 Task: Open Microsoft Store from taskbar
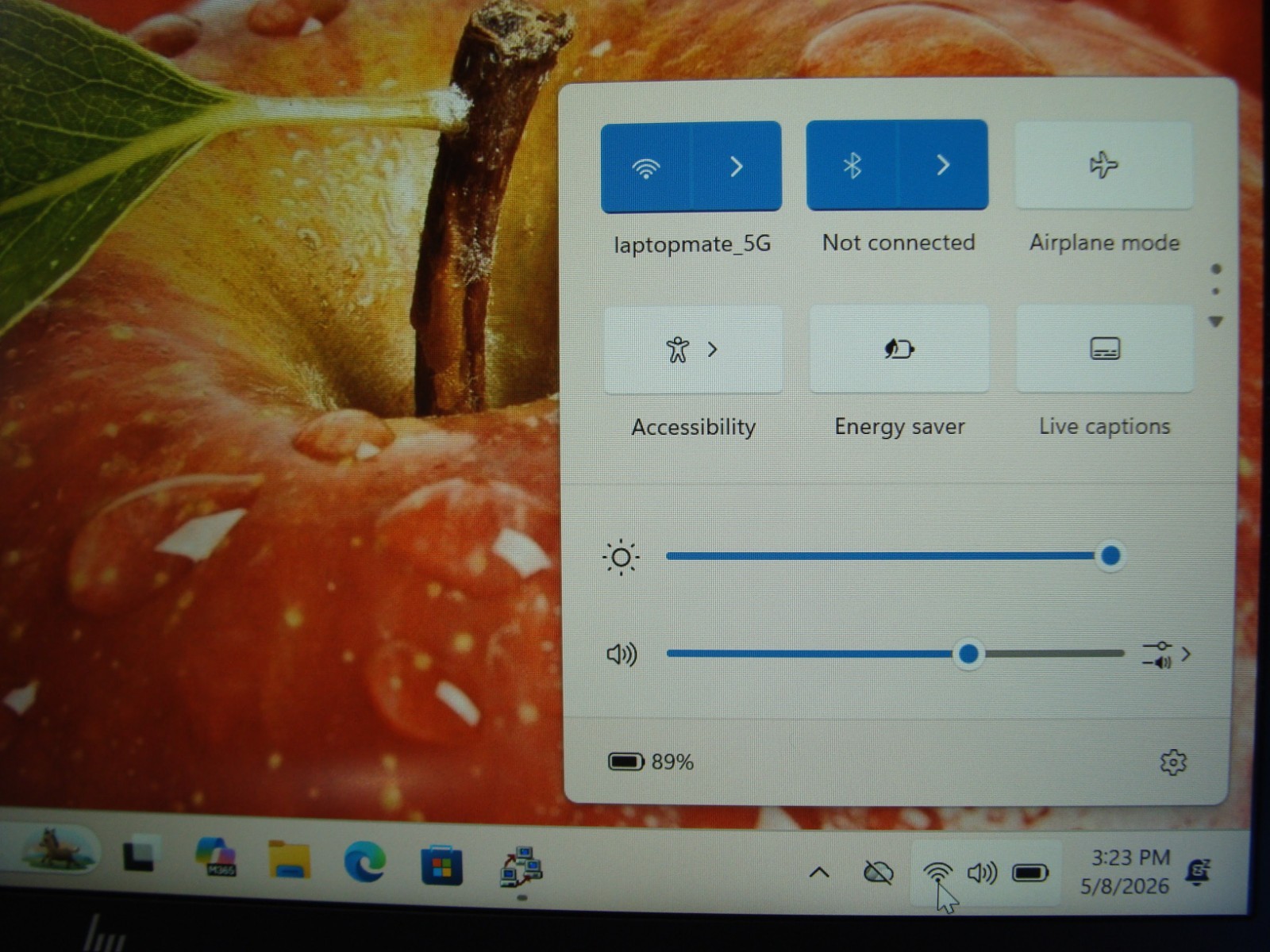pyautogui.click(x=442, y=864)
